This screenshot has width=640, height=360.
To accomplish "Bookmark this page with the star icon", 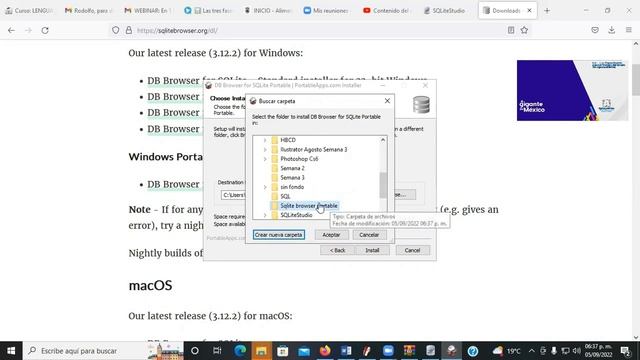I will point(524,30).
